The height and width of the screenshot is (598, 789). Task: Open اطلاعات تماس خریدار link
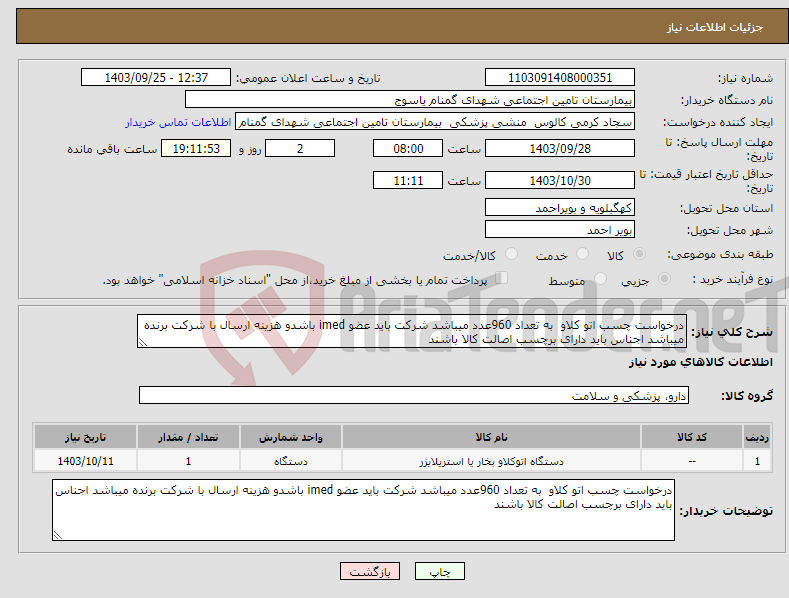coord(178,122)
